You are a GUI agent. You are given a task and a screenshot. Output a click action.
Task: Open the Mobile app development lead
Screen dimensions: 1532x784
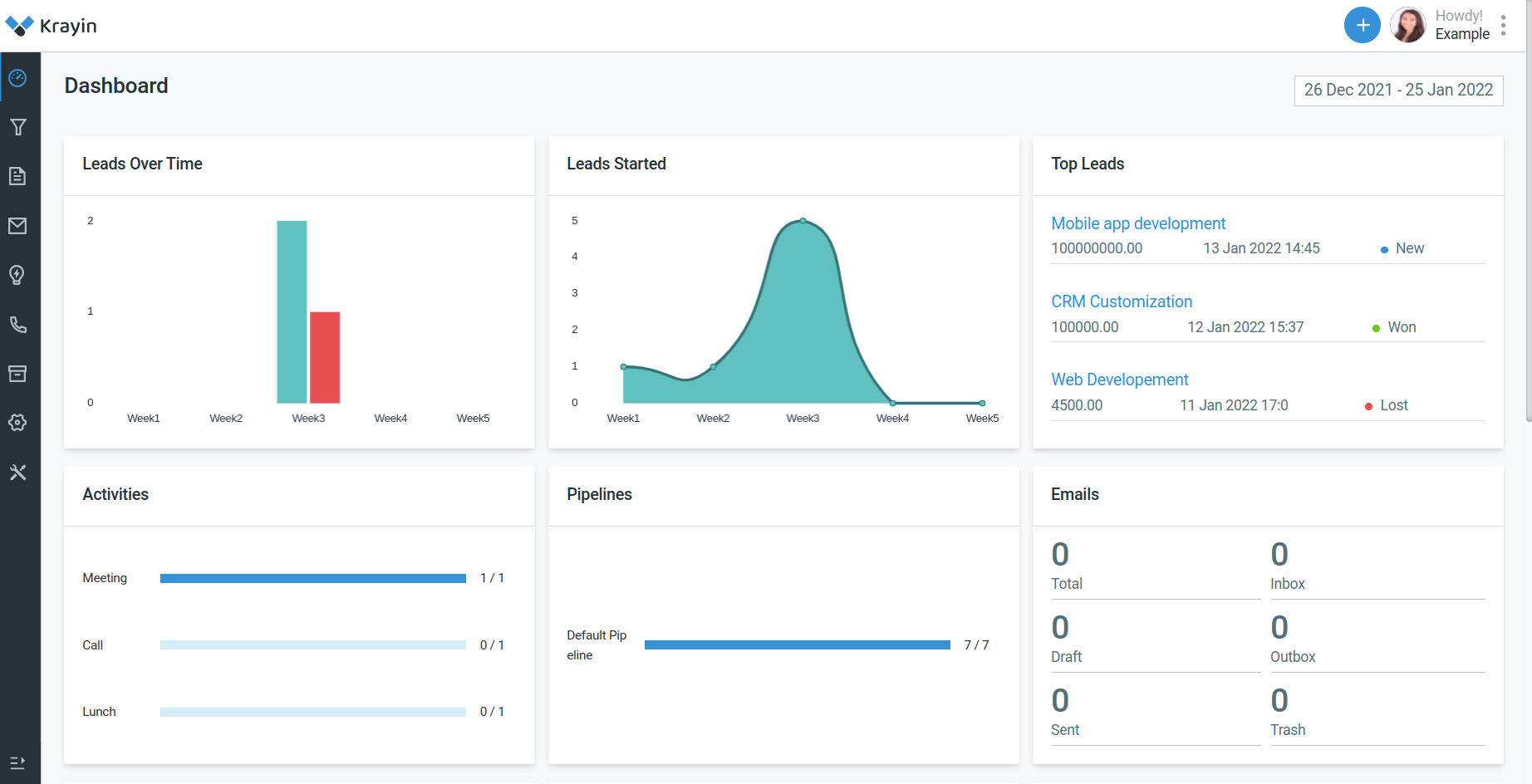pos(1137,223)
